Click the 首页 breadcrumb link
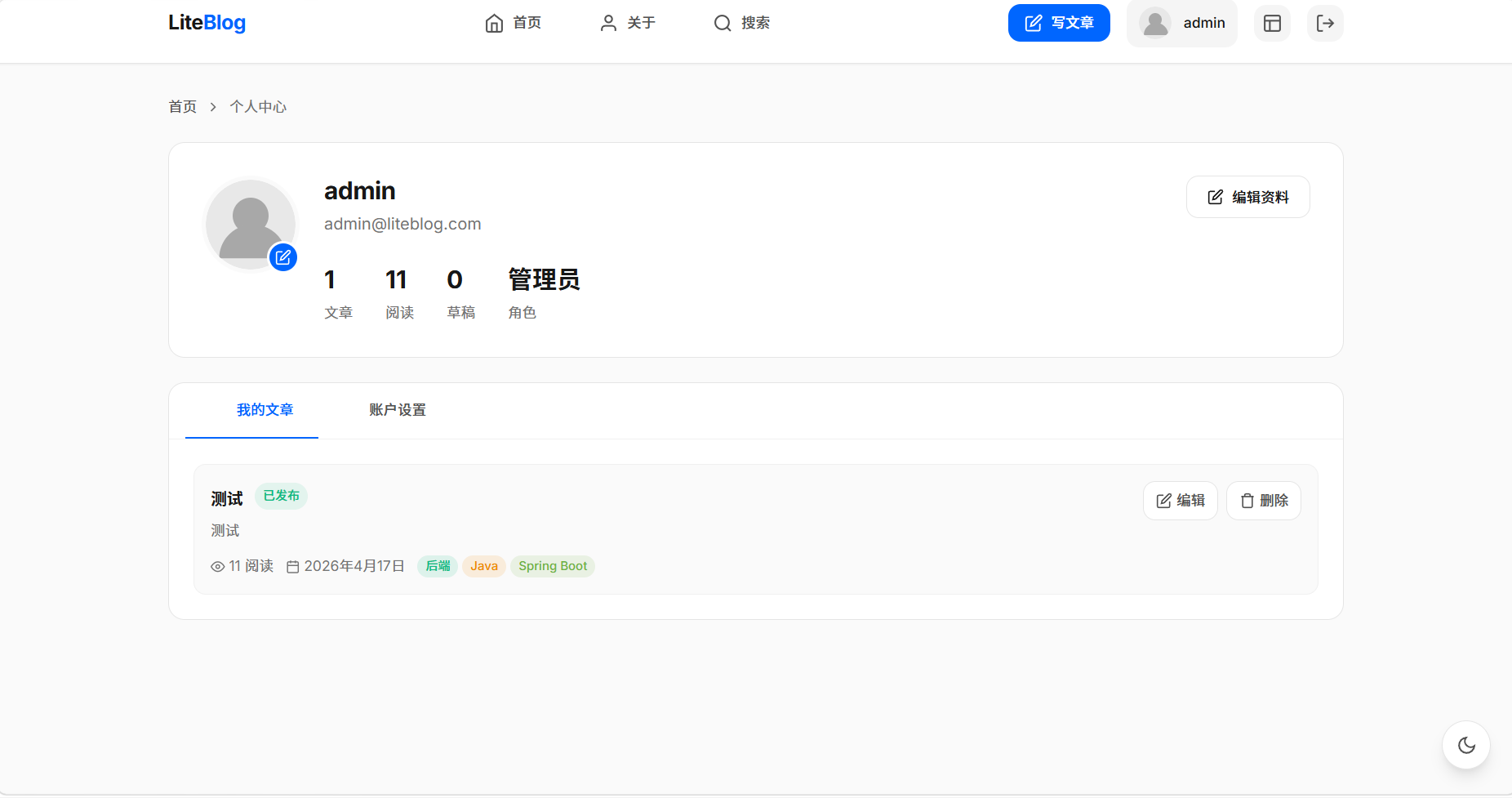This screenshot has width=1512, height=798. (x=182, y=107)
